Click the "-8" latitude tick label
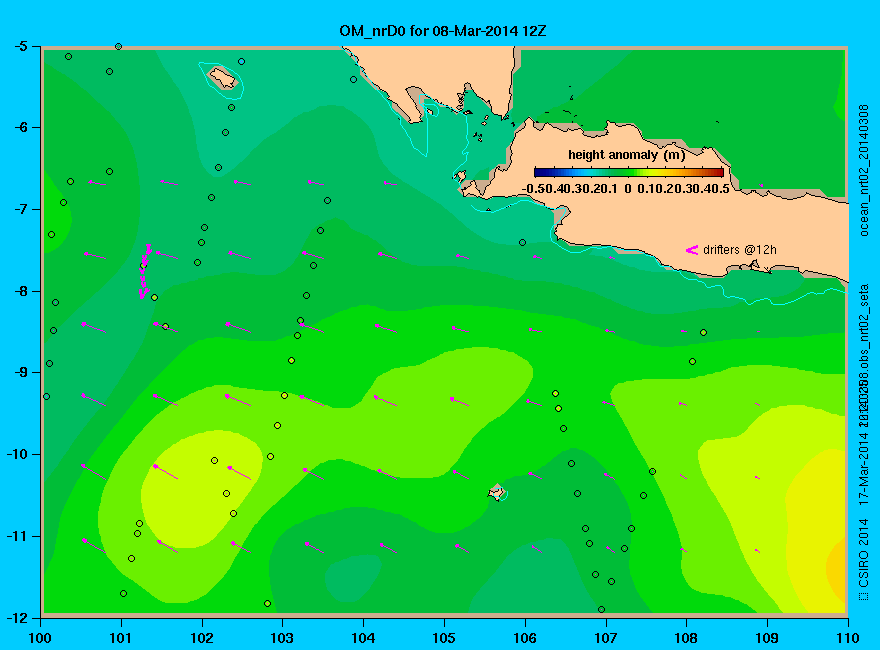The height and width of the screenshot is (650, 880). coord(20,291)
